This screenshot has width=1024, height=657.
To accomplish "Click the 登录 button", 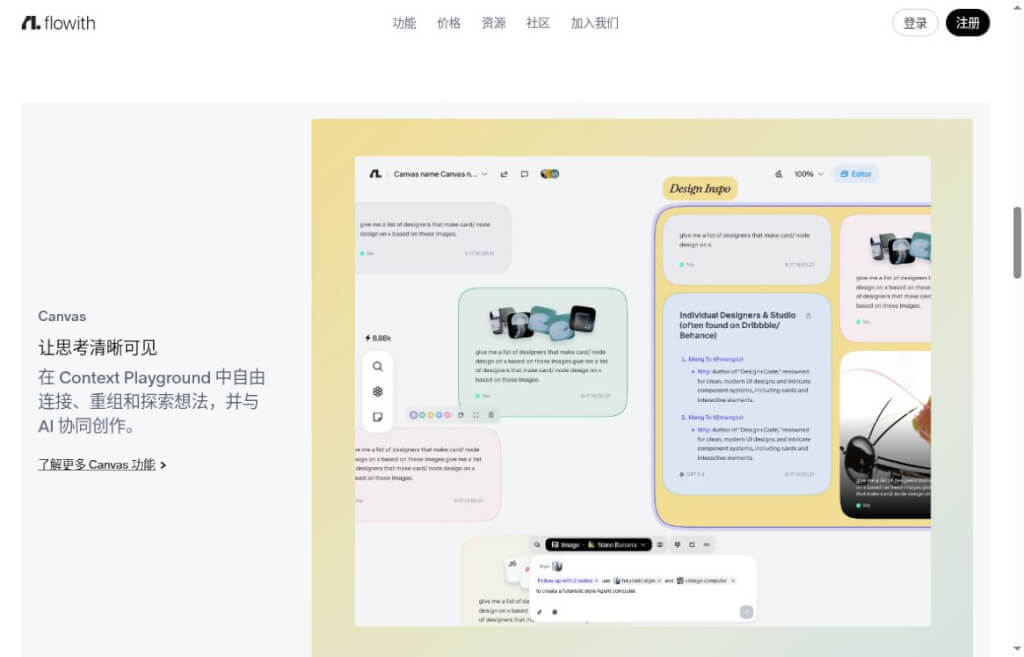I will [x=915, y=23].
